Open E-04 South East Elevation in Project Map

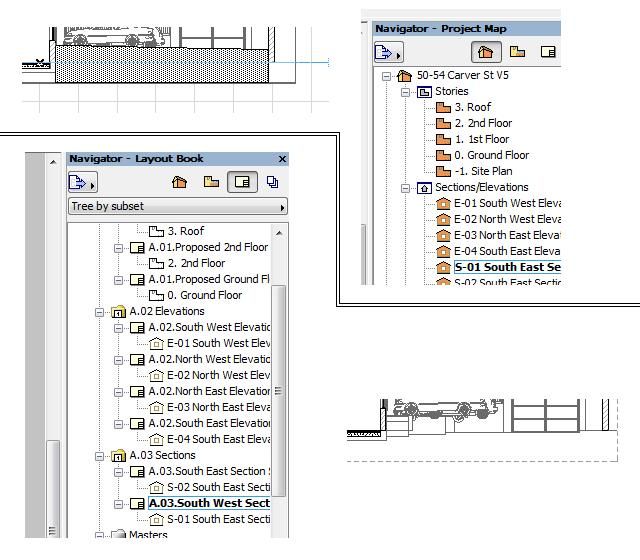(507, 251)
